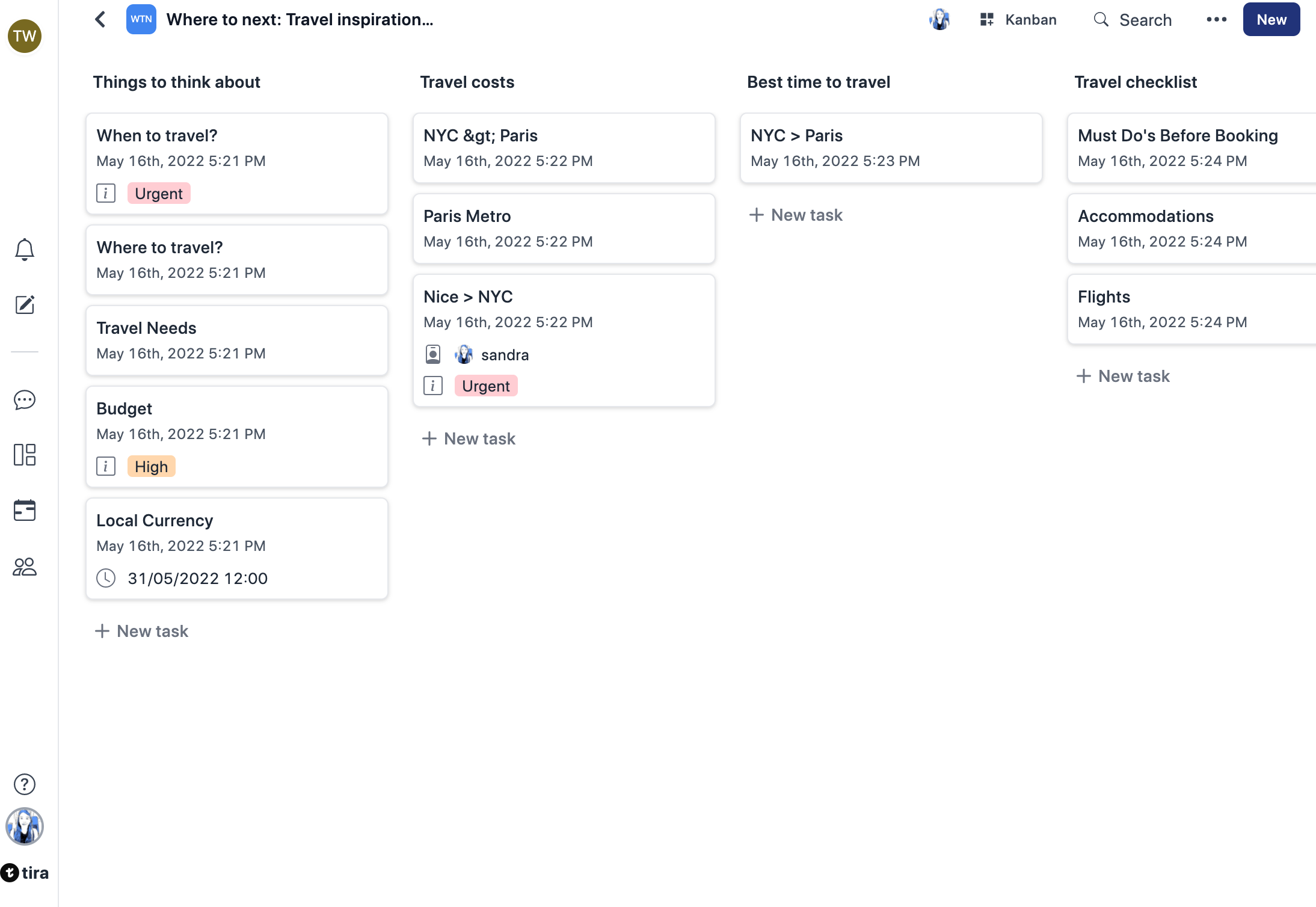Click the TW workspace avatar

click(x=25, y=36)
